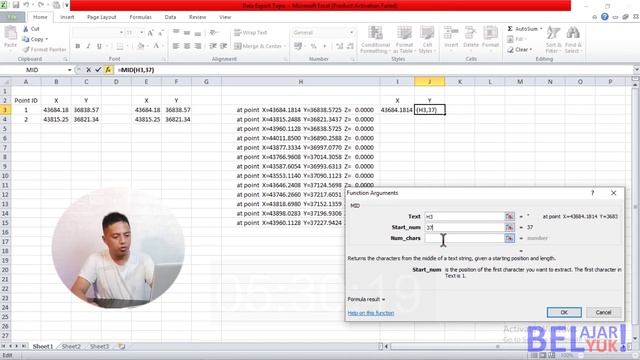Image resolution: width=640 pixels, height=360 pixels.
Task: Switch to the Sheet3 worksheet tab
Action: (99, 346)
